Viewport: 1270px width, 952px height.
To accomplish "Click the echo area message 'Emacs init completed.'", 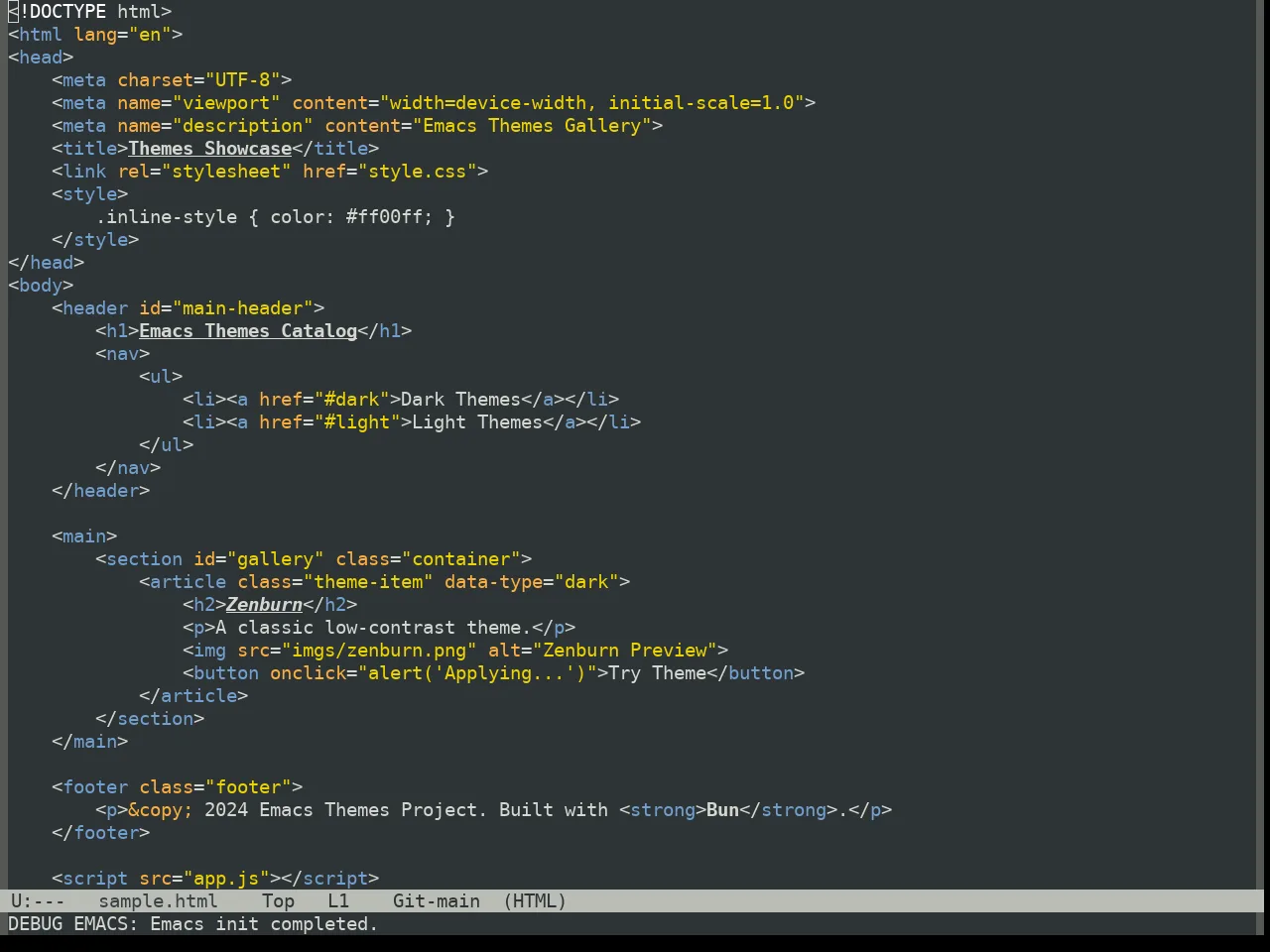I will pos(264,924).
